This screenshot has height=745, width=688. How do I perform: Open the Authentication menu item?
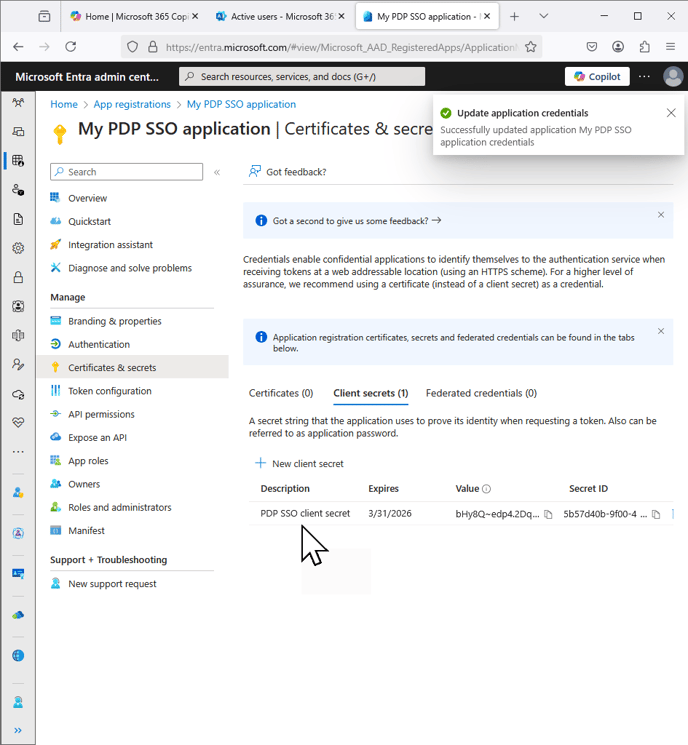(99, 344)
